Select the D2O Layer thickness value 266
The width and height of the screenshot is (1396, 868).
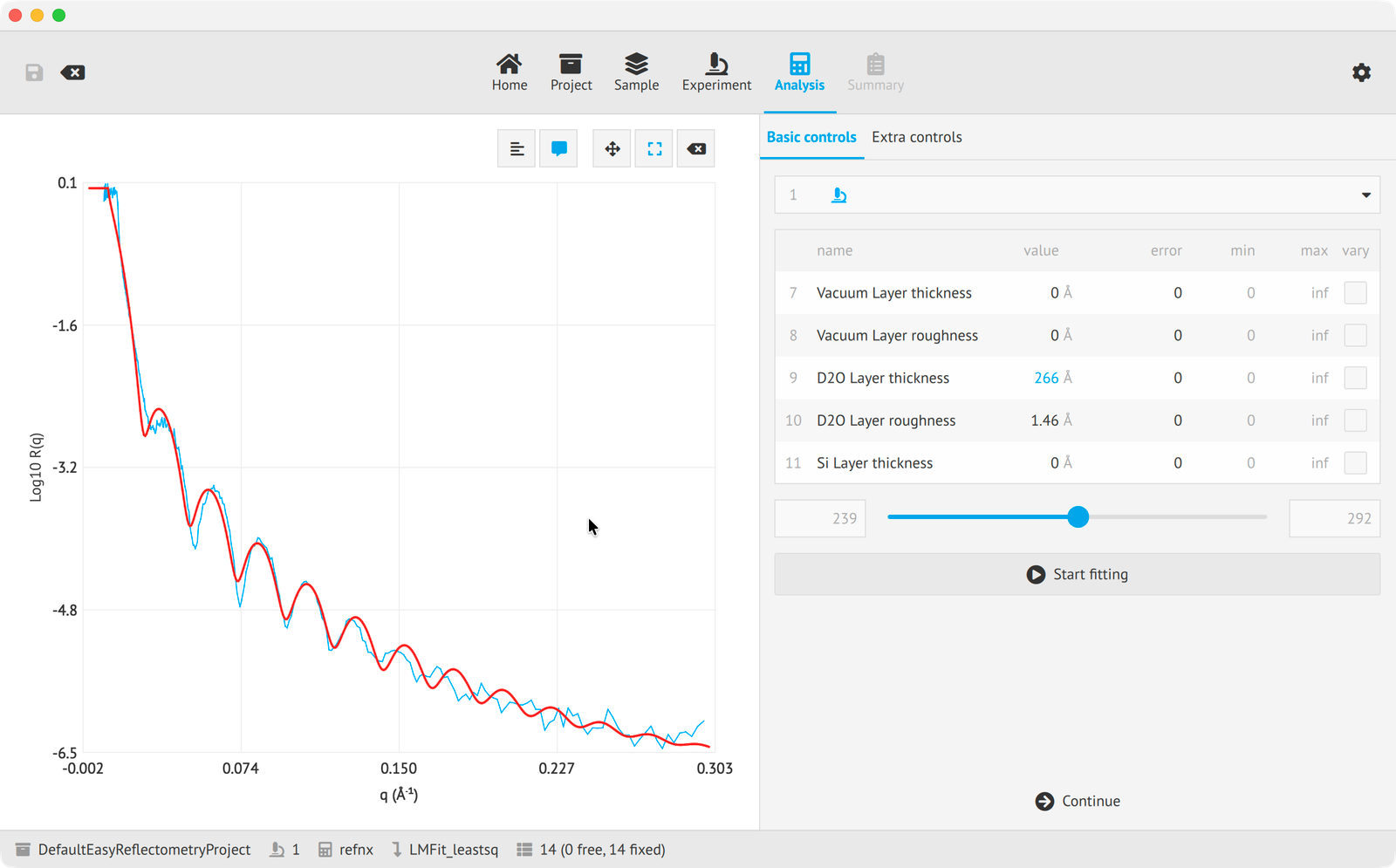(1046, 378)
